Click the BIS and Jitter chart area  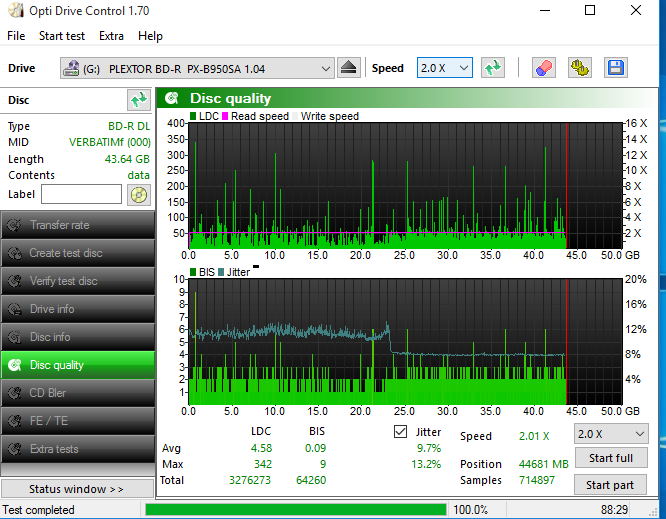coord(405,342)
